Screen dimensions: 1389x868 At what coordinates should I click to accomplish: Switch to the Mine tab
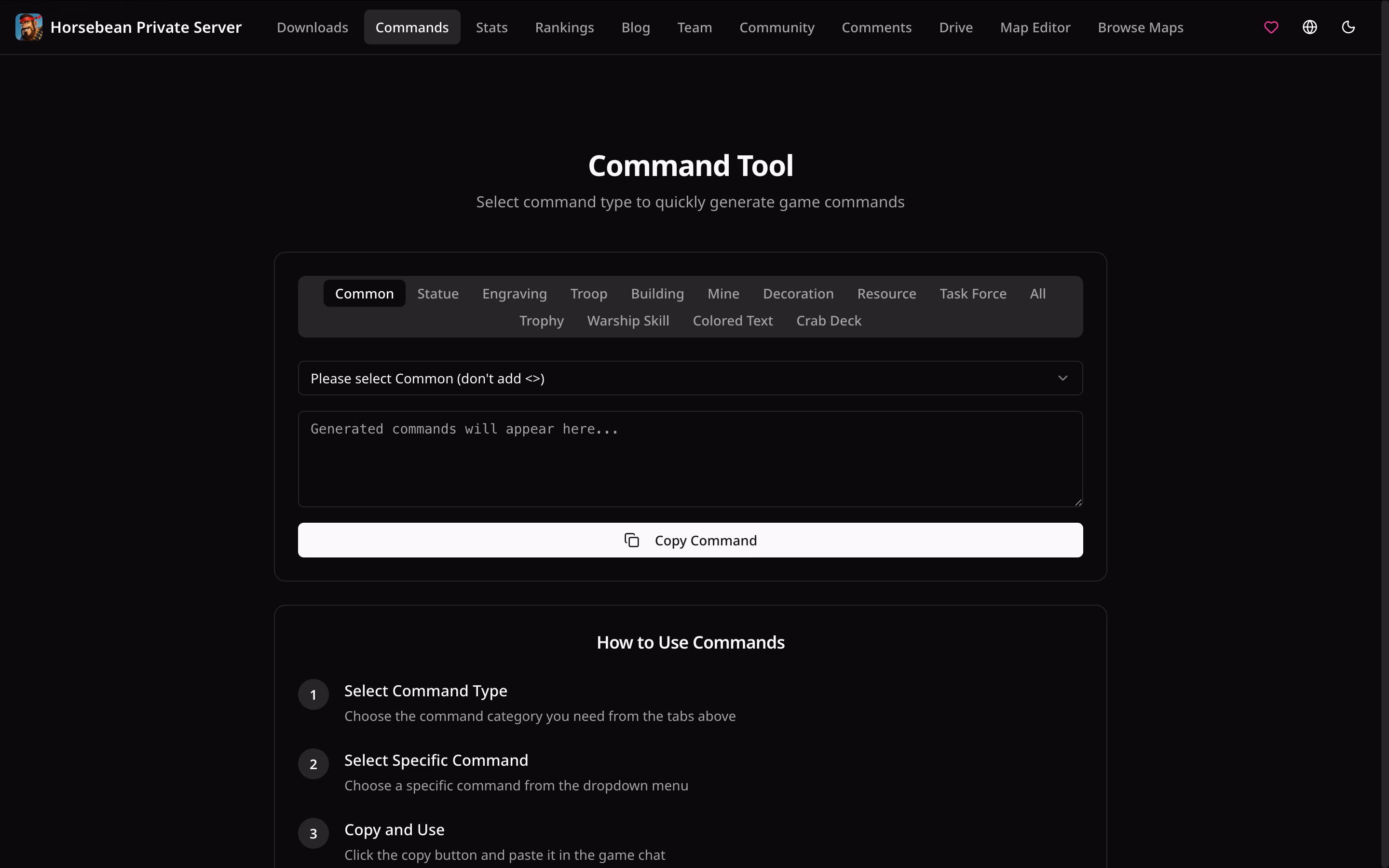click(723, 293)
